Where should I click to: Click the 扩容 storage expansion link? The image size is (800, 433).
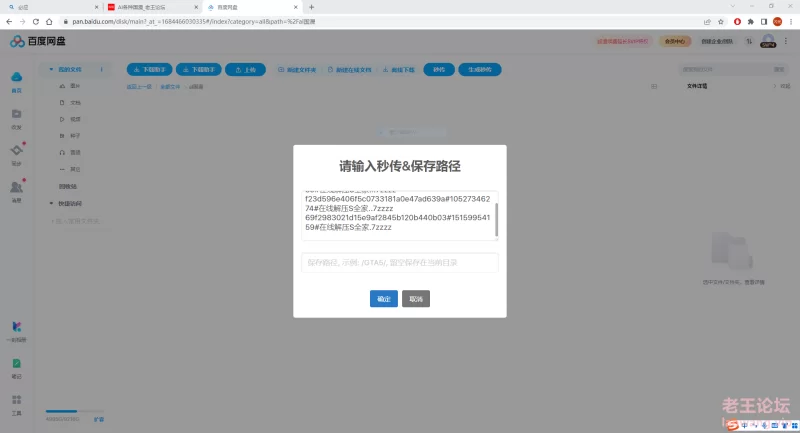pyautogui.click(x=98, y=419)
